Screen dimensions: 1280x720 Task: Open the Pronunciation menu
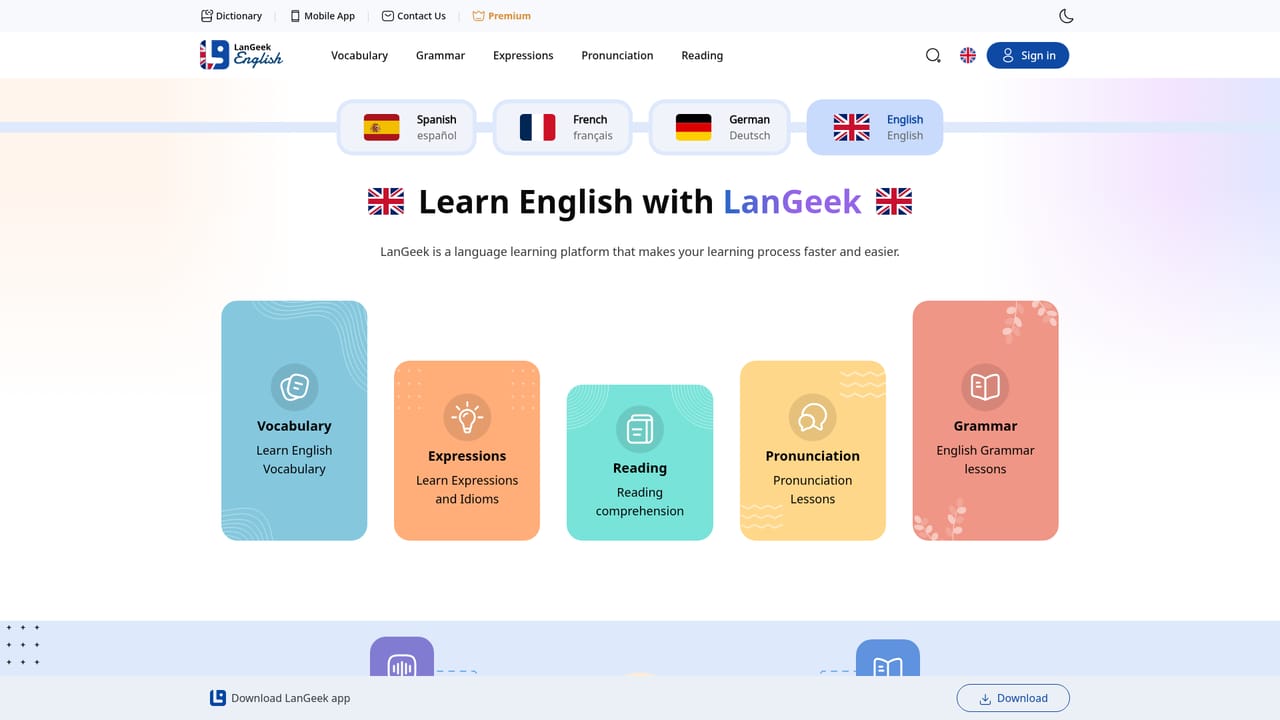(617, 56)
